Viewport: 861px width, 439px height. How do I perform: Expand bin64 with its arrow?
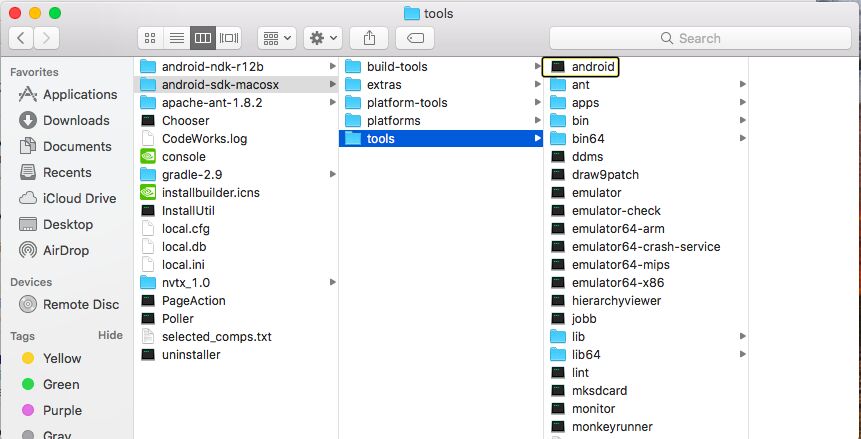click(742, 138)
